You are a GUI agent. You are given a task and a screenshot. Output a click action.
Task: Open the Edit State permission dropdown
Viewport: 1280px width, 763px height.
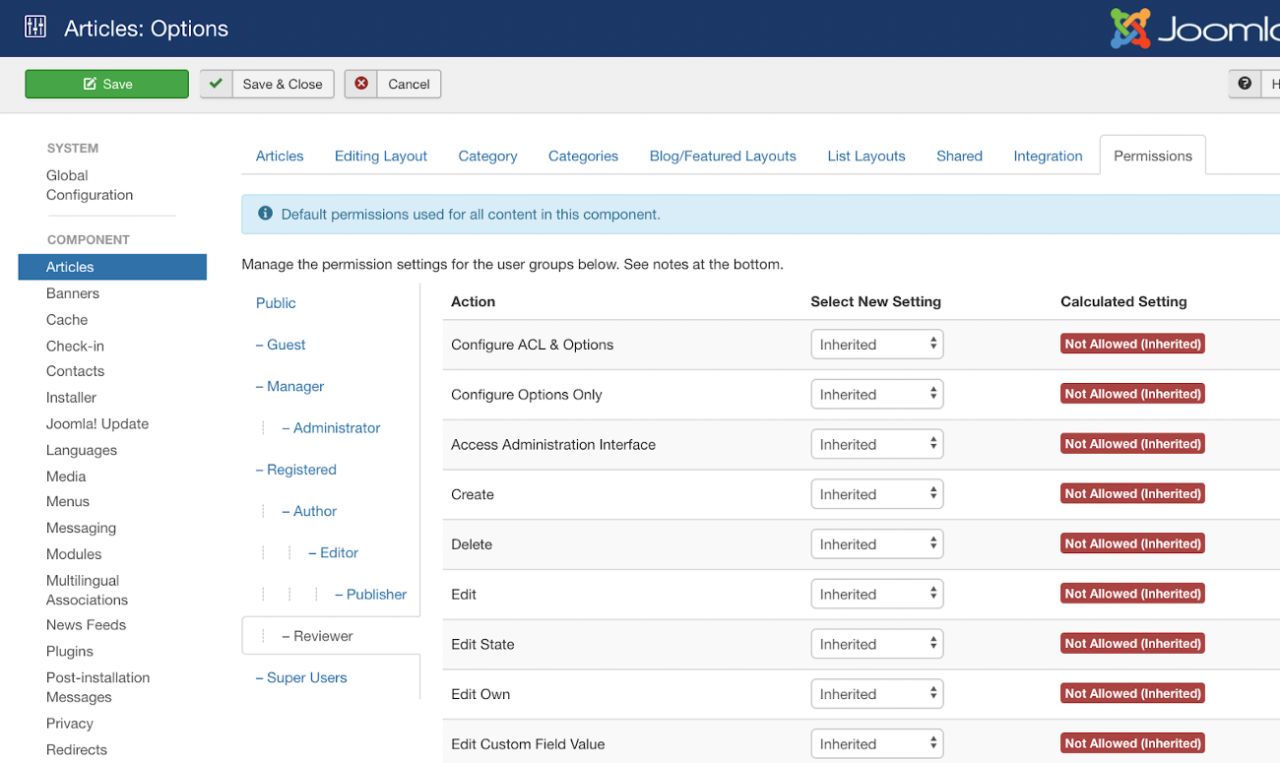pyautogui.click(x=877, y=644)
